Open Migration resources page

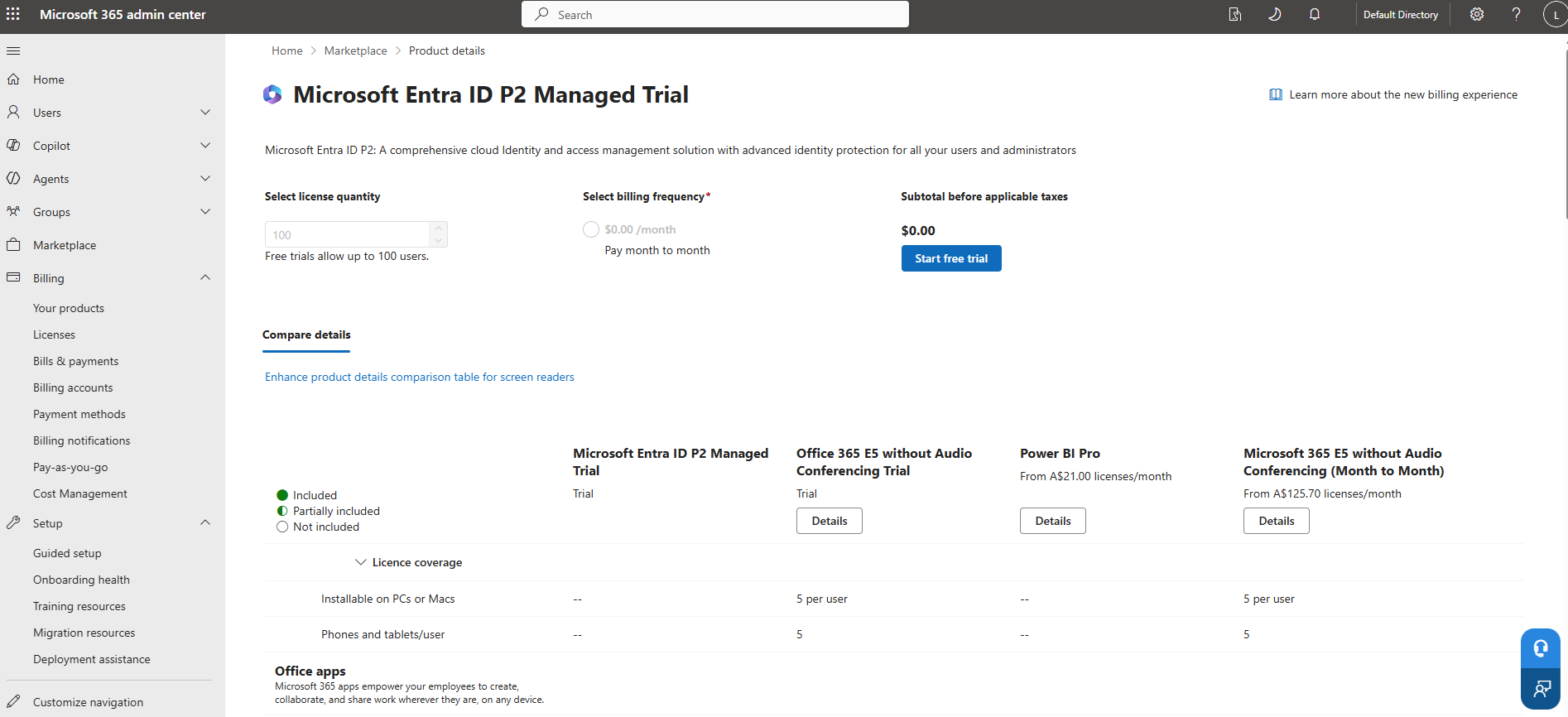pos(84,633)
